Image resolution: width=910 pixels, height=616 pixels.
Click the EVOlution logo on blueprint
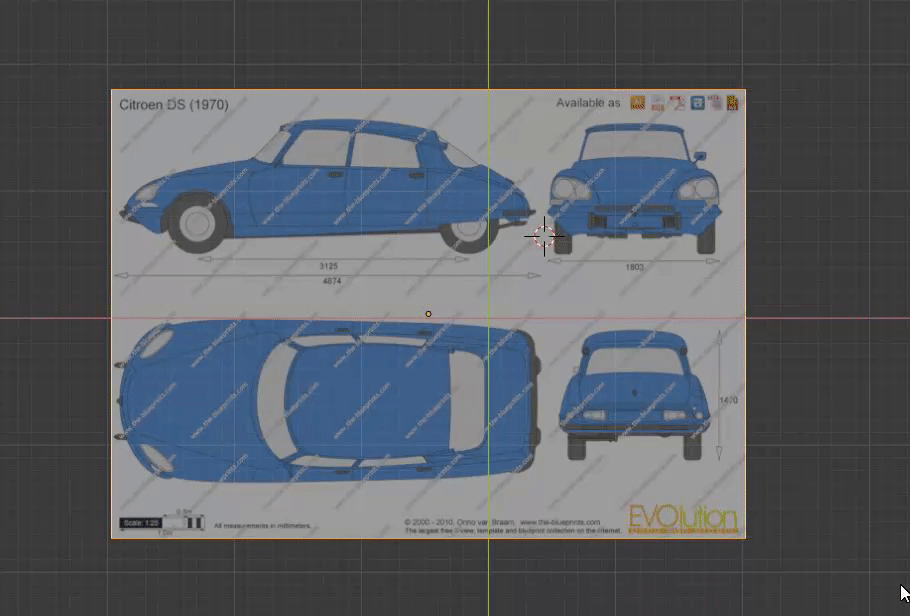coord(683,518)
